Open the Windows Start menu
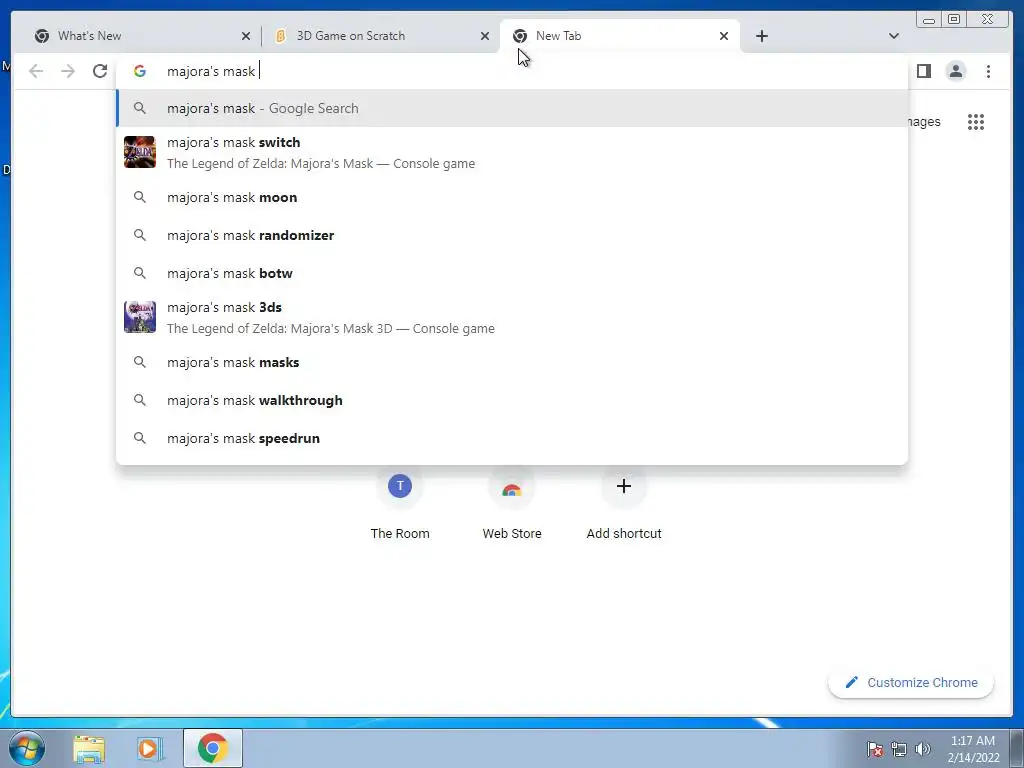1024x768 pixels. coord(27,748)
